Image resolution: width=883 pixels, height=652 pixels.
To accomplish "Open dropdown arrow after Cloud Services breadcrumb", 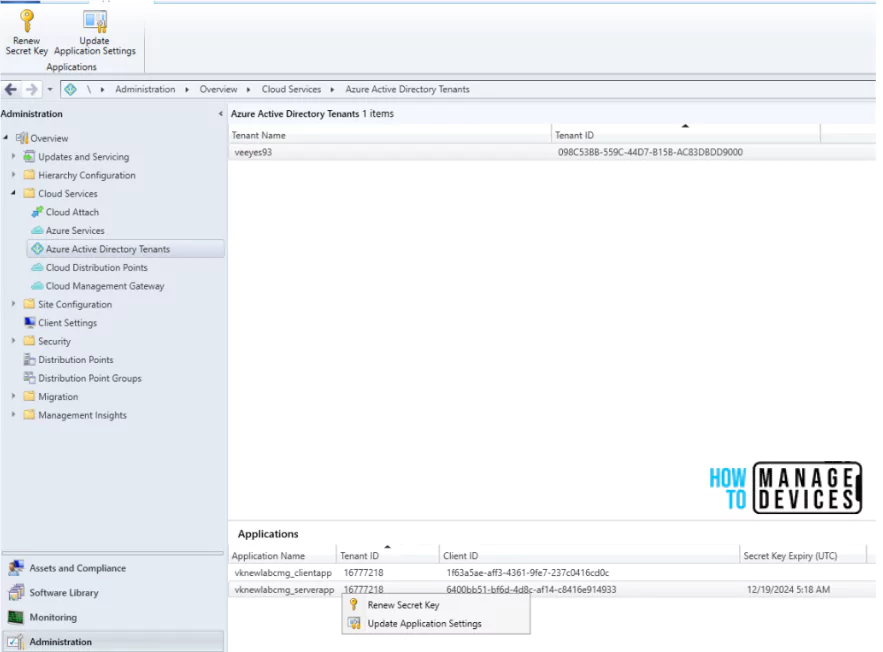I will click(x=332, y=89).
